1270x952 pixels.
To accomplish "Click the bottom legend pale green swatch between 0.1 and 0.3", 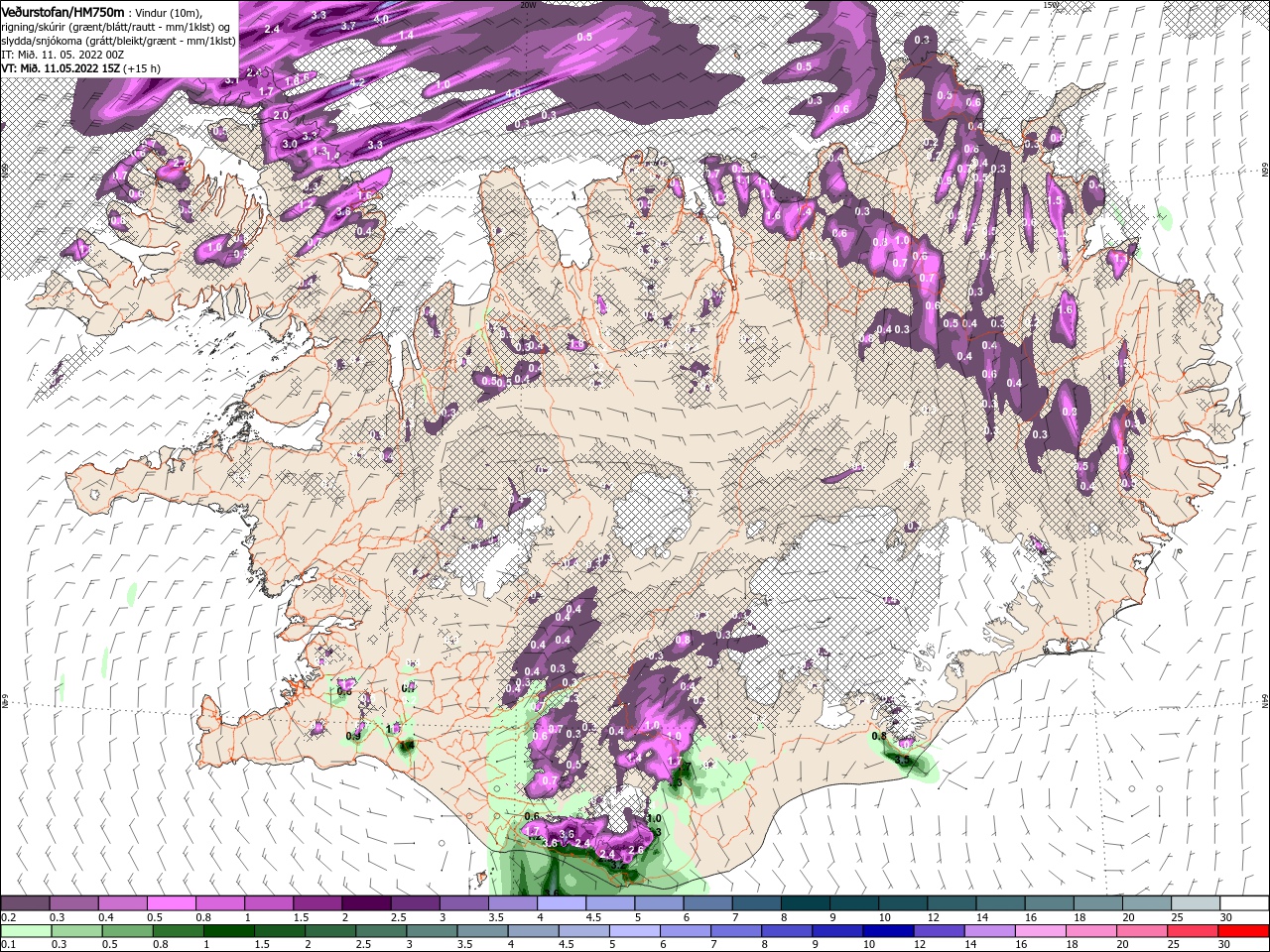I will tap(25, 931).
